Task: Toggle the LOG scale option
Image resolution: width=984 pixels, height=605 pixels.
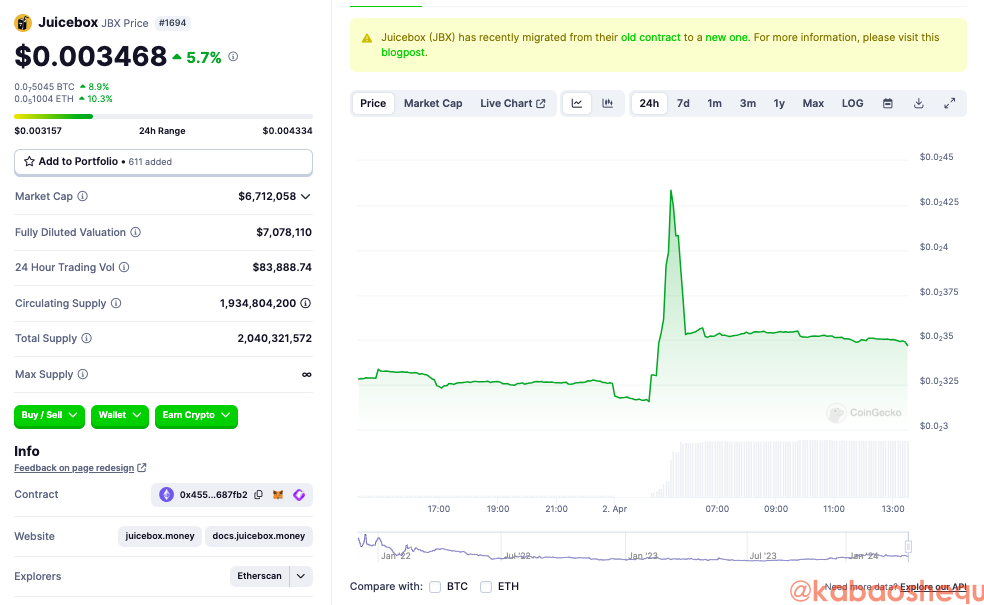Action: pyautogui.click(x=852, y=104)
